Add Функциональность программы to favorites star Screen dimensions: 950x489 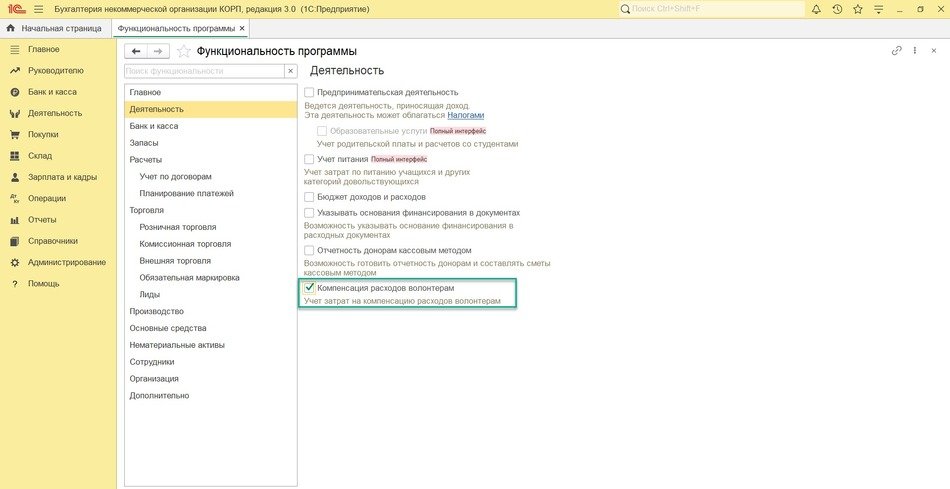183,51
